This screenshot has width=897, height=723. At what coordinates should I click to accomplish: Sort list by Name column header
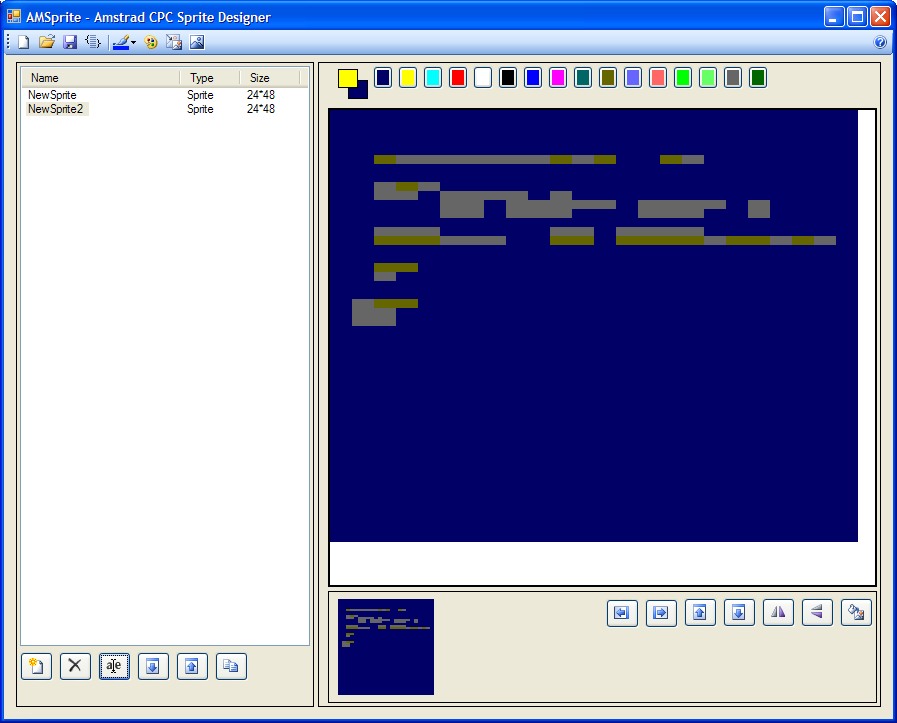pos(100,78)
